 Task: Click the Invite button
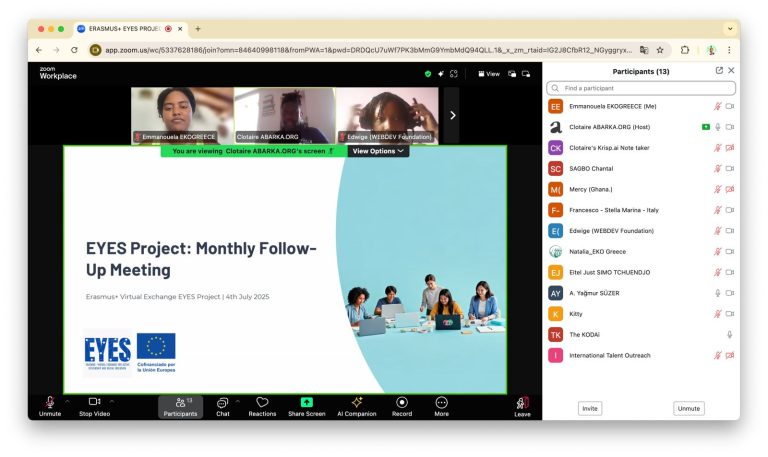pos(590,409)
